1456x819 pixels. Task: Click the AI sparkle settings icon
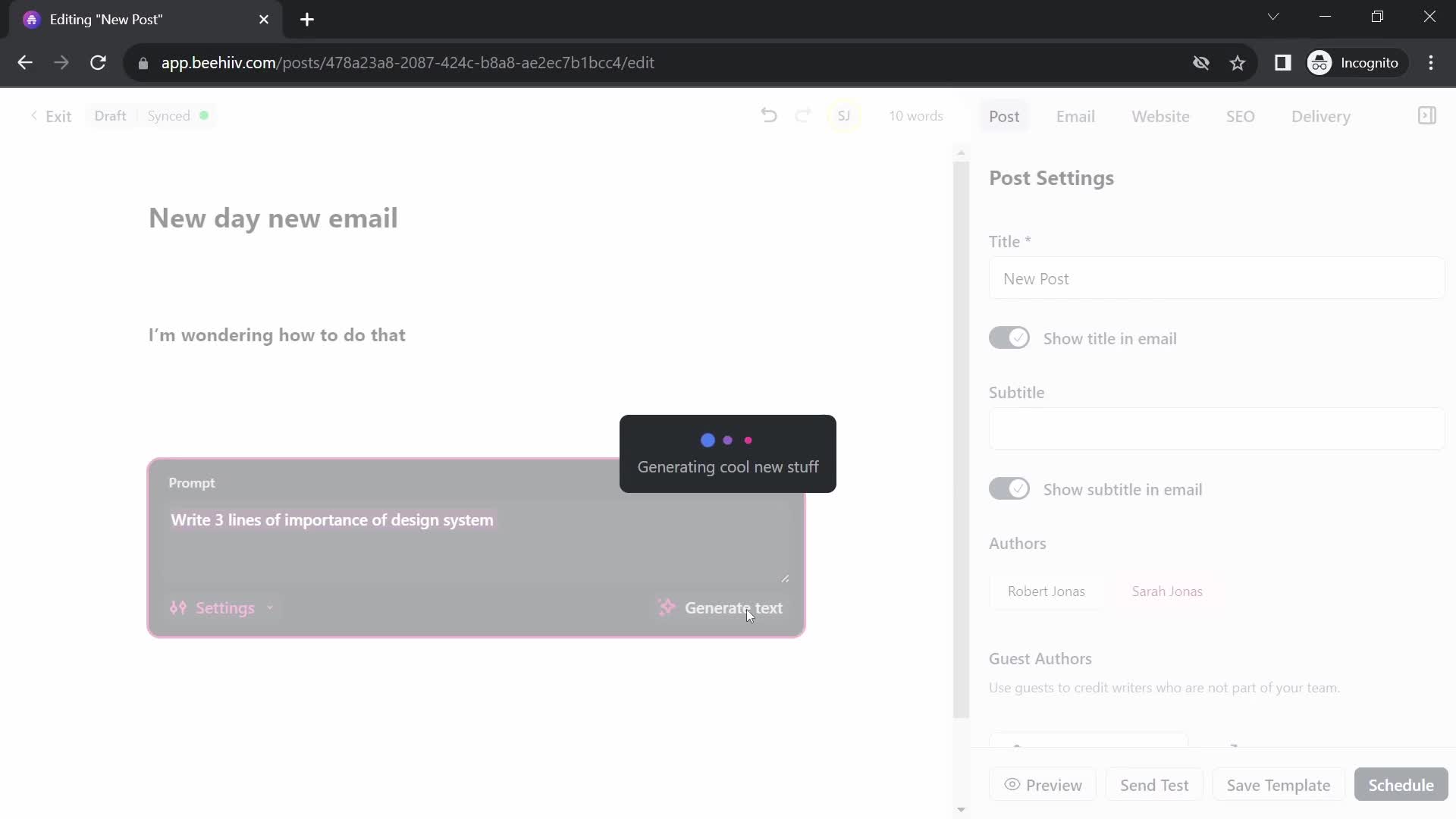179,607
